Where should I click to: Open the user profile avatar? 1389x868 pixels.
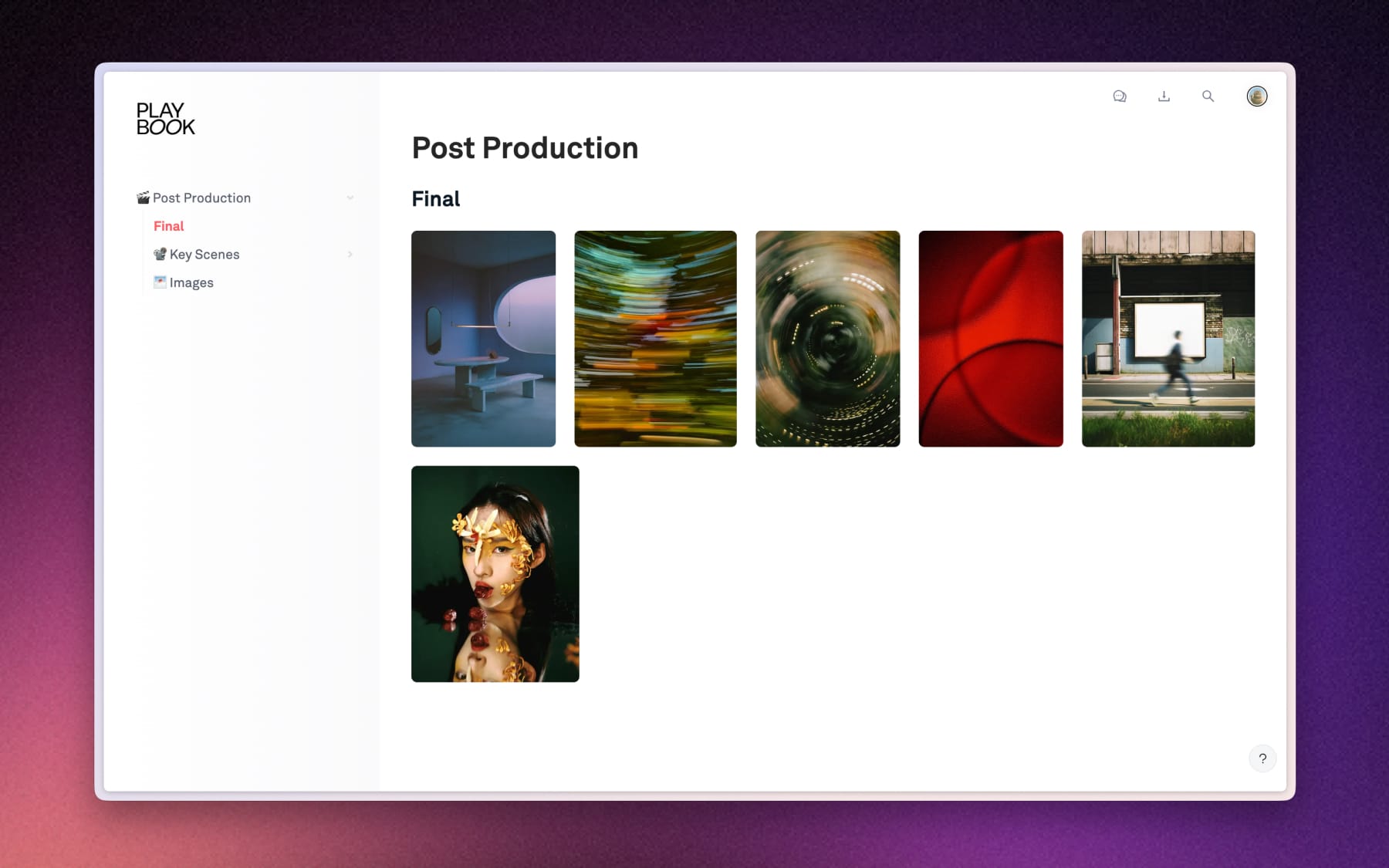[x=1256, y=96]
